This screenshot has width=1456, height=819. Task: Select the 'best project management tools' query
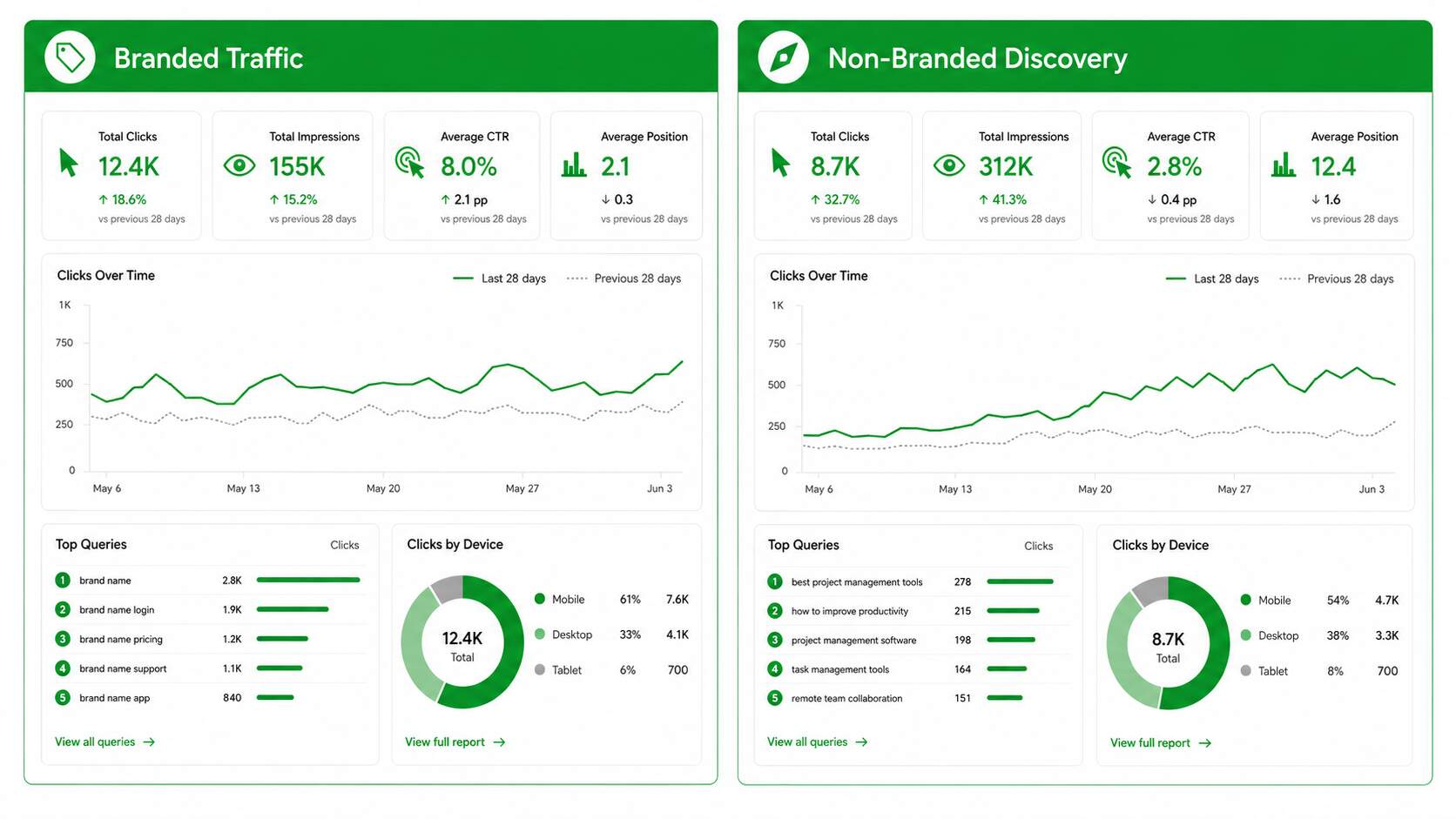857,581
